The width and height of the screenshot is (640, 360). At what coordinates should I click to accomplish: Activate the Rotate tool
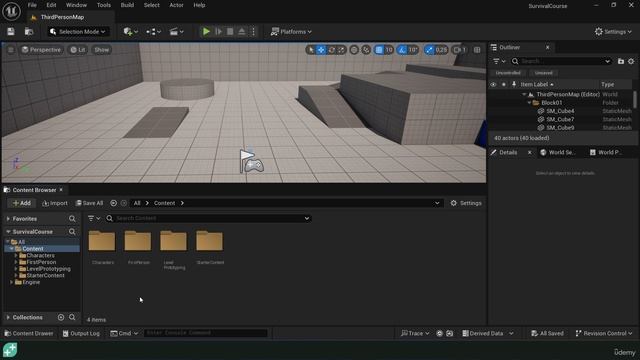pyautogui.click(x=331, y=50)
